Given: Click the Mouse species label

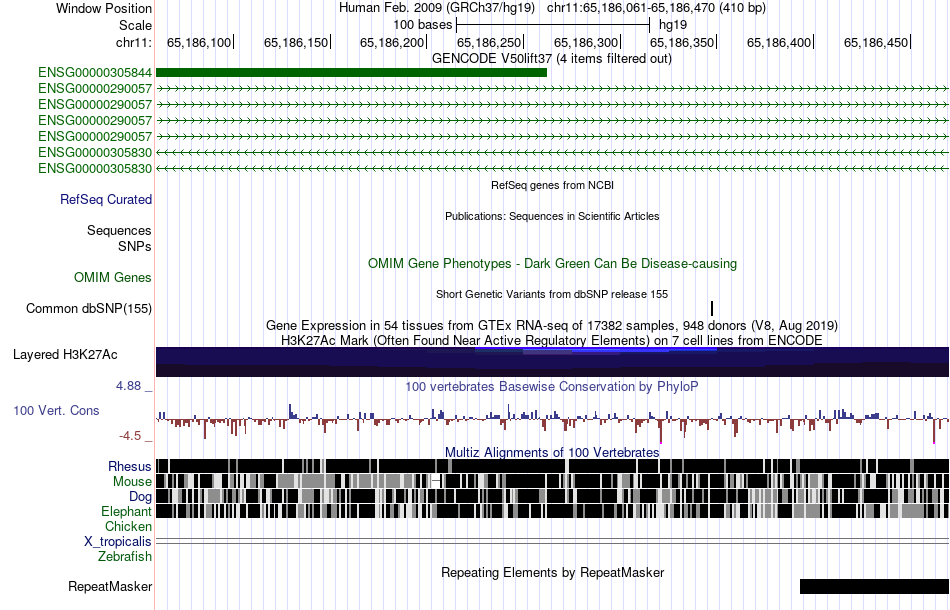Looking at the screenshot, I should 132,482.
